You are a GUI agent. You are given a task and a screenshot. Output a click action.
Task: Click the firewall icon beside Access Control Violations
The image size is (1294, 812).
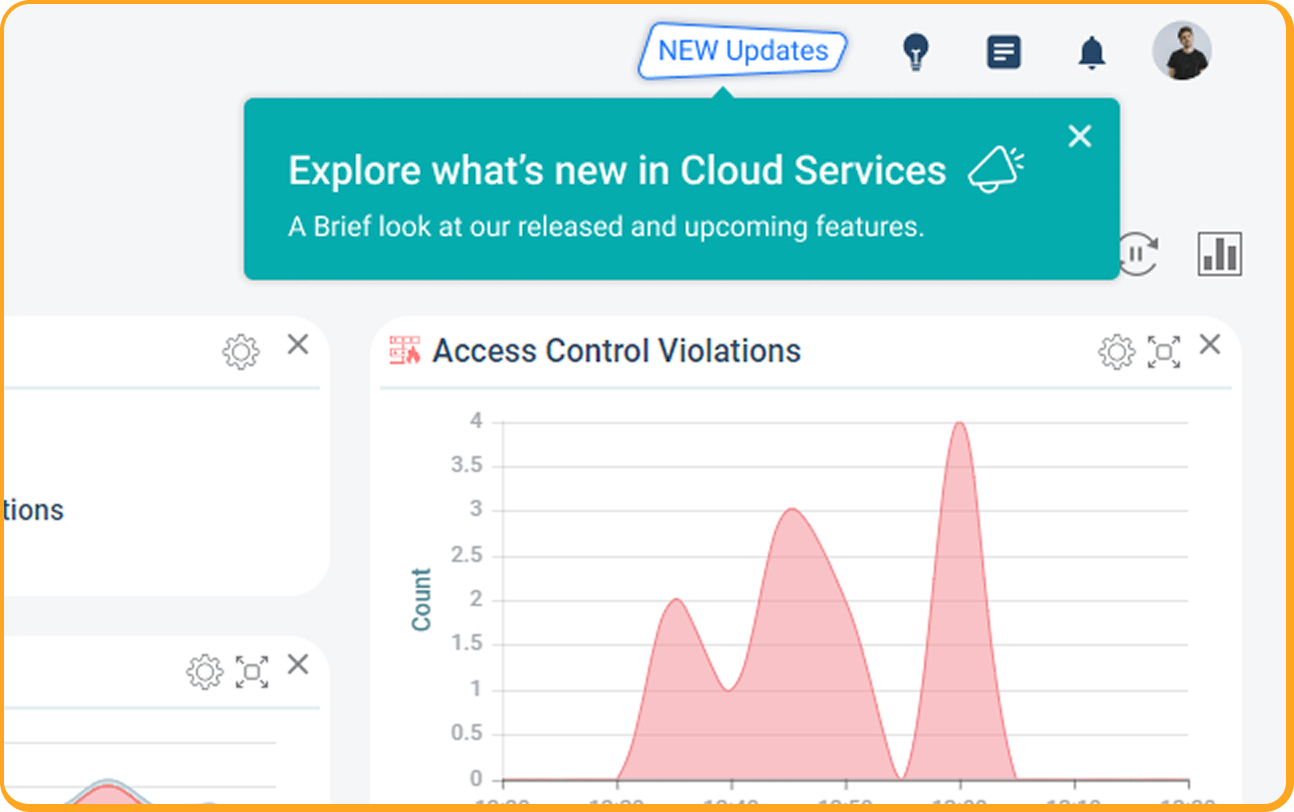(x=405, y=351)
